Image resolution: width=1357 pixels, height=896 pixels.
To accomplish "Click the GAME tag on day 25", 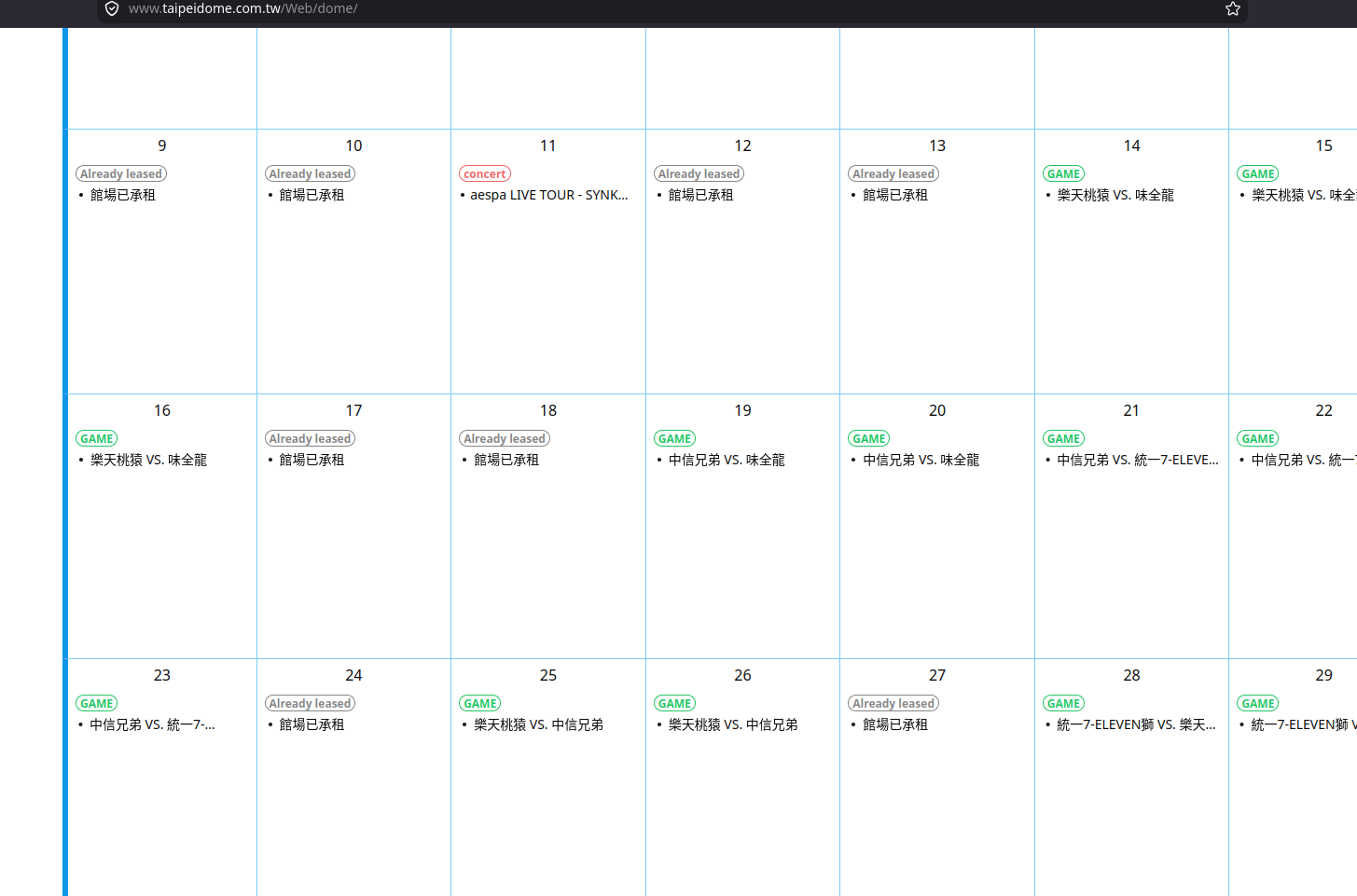I will click(x=480, y=703).
